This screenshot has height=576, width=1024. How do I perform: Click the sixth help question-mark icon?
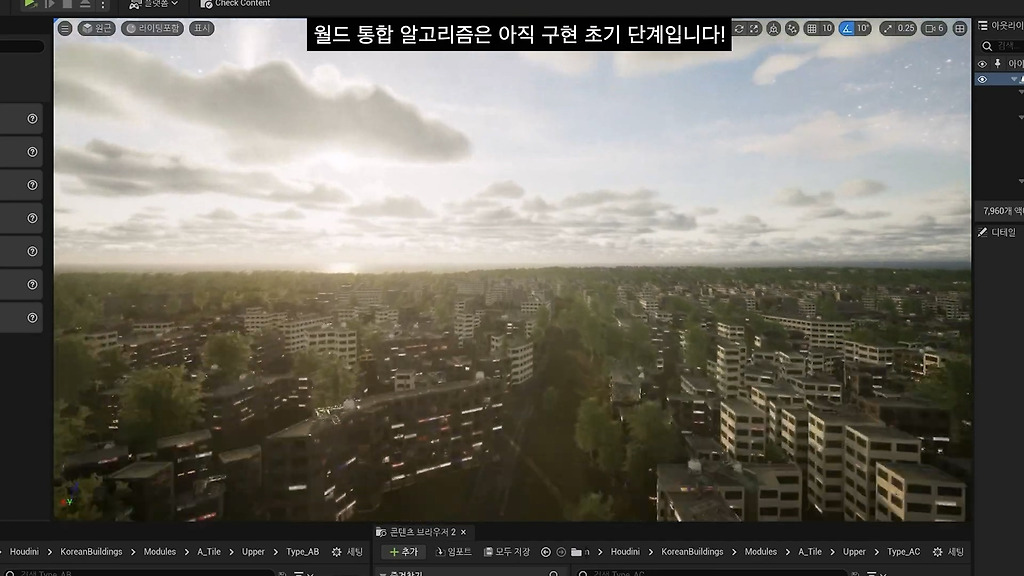32,284
